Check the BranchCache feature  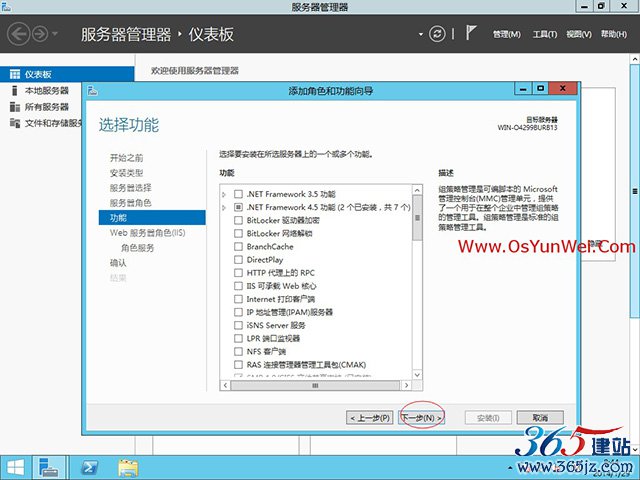tap(238, 247)
